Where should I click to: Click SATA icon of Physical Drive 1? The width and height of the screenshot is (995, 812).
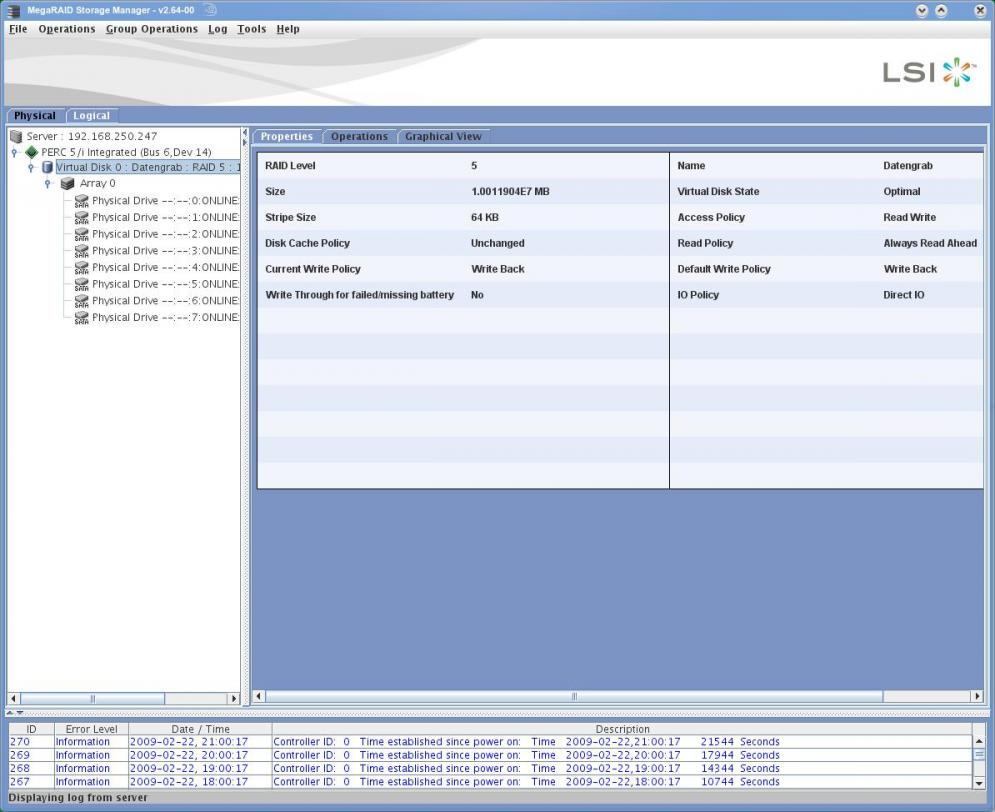coord(81,218)
